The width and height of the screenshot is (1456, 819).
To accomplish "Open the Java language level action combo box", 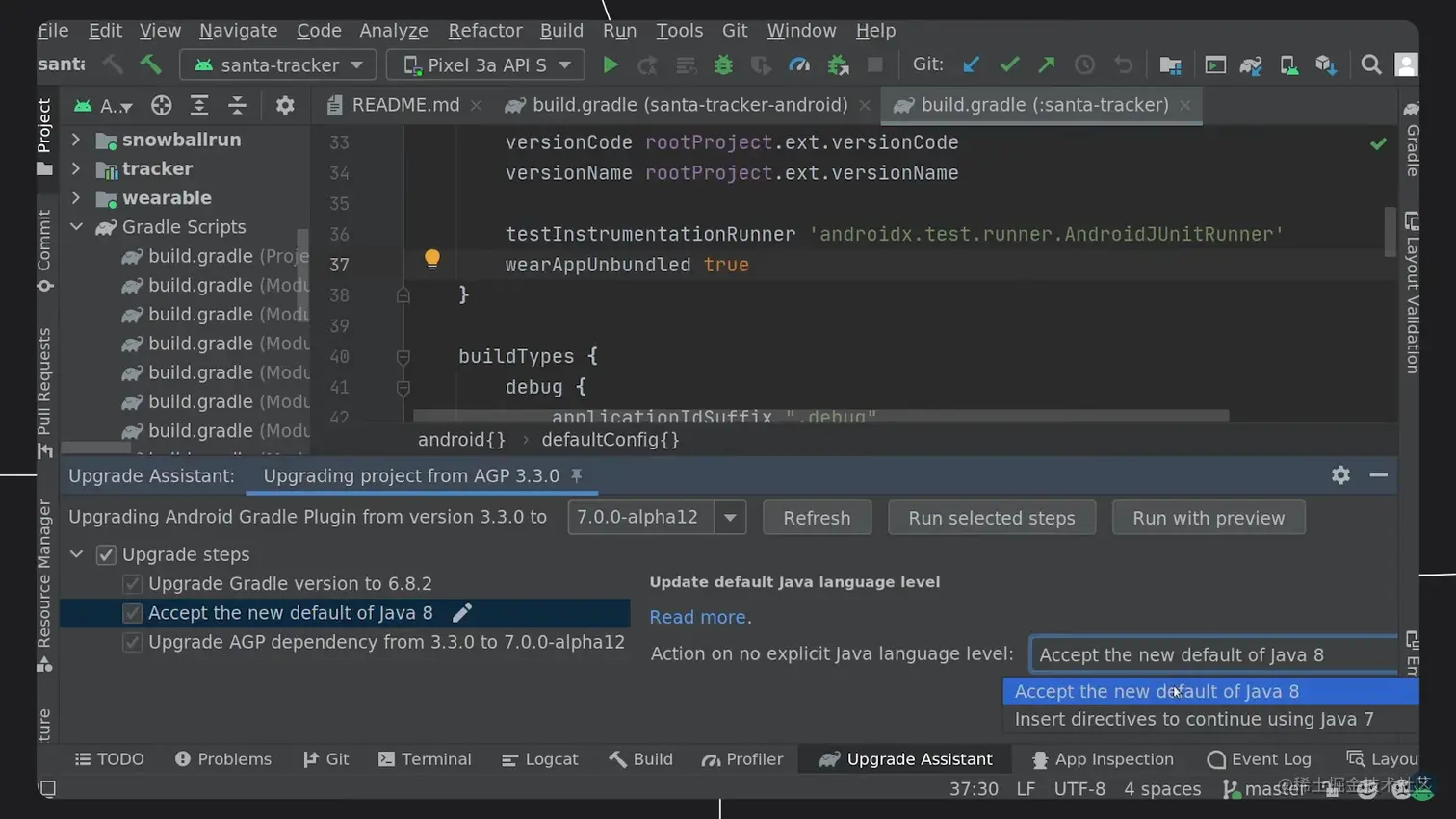I will coord(1215,654).
